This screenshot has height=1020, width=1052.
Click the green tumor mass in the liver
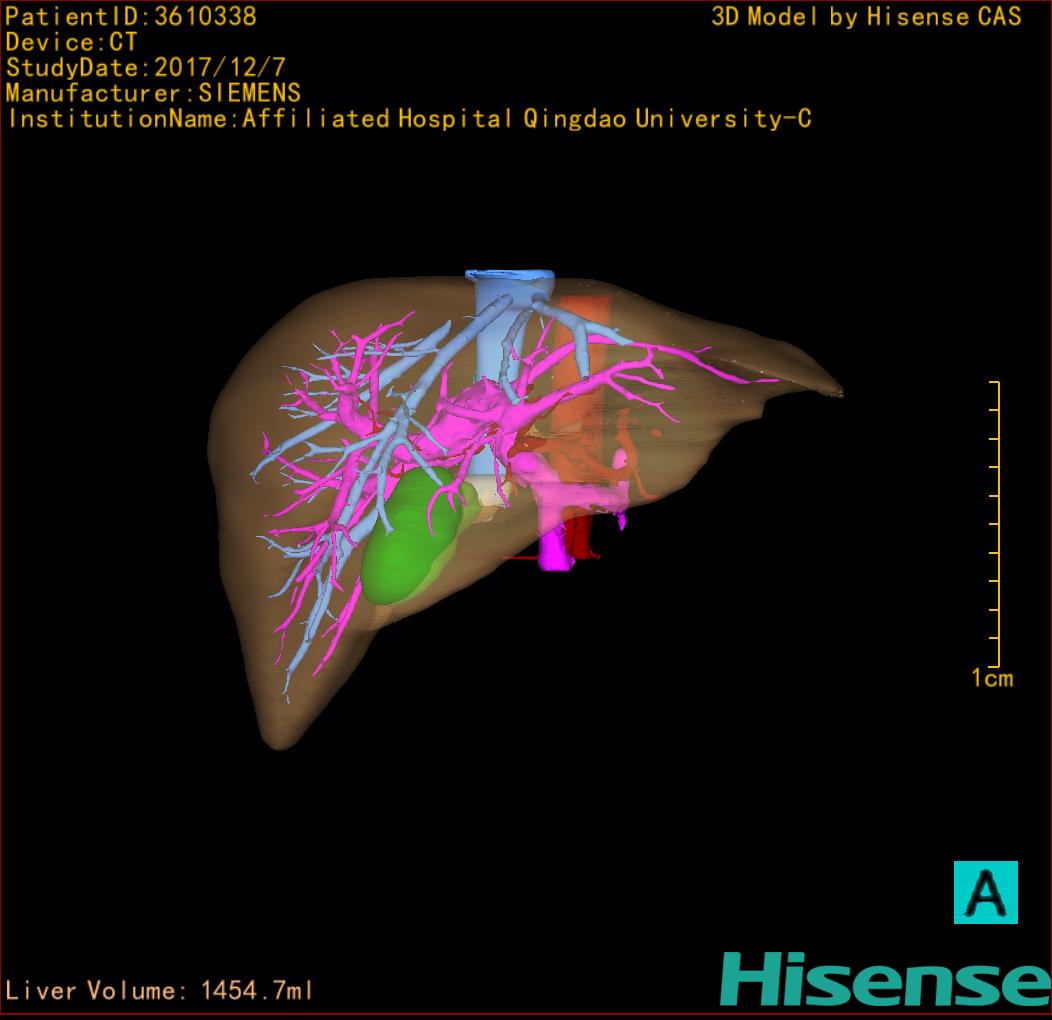point(413,535)
